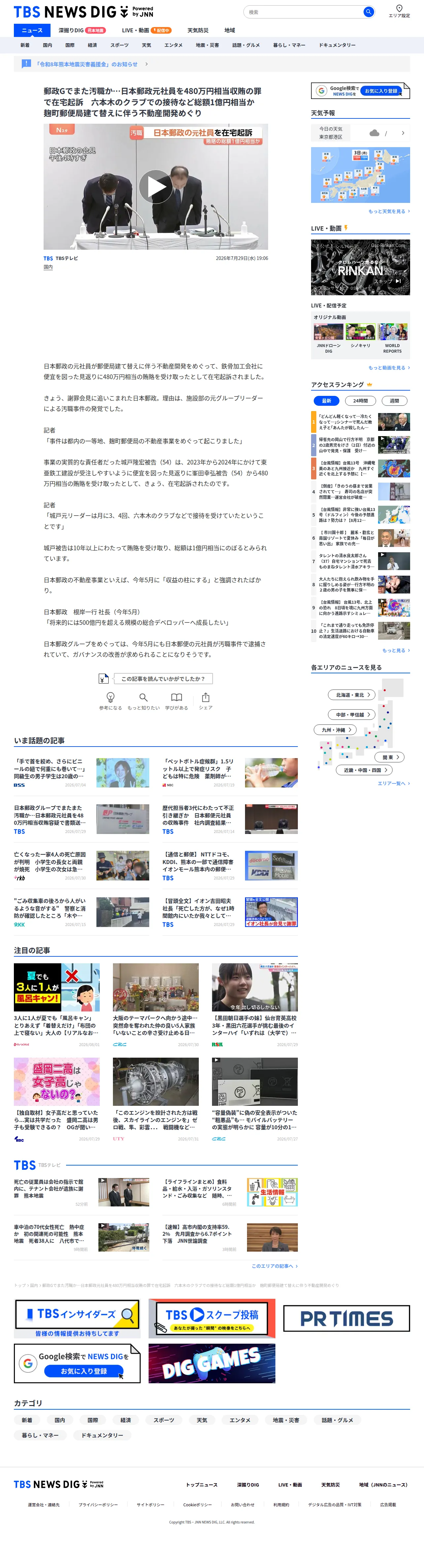Click the crown icon beside アクセスランキング
424x1568 pixels.
tap(369, 385)
